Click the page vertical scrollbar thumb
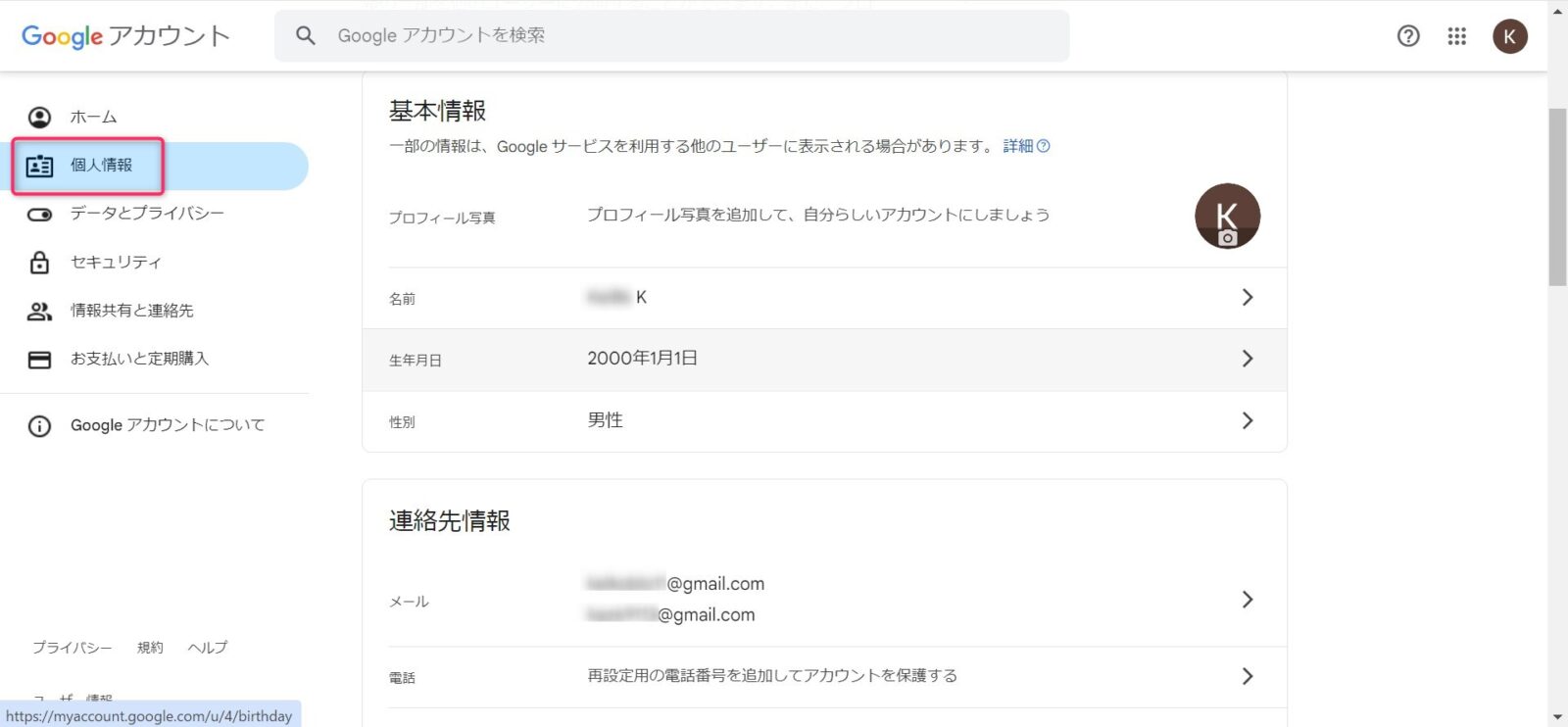Image resolution: width=1568 pixels, height=727 pixels. (x=1557, y=196)
